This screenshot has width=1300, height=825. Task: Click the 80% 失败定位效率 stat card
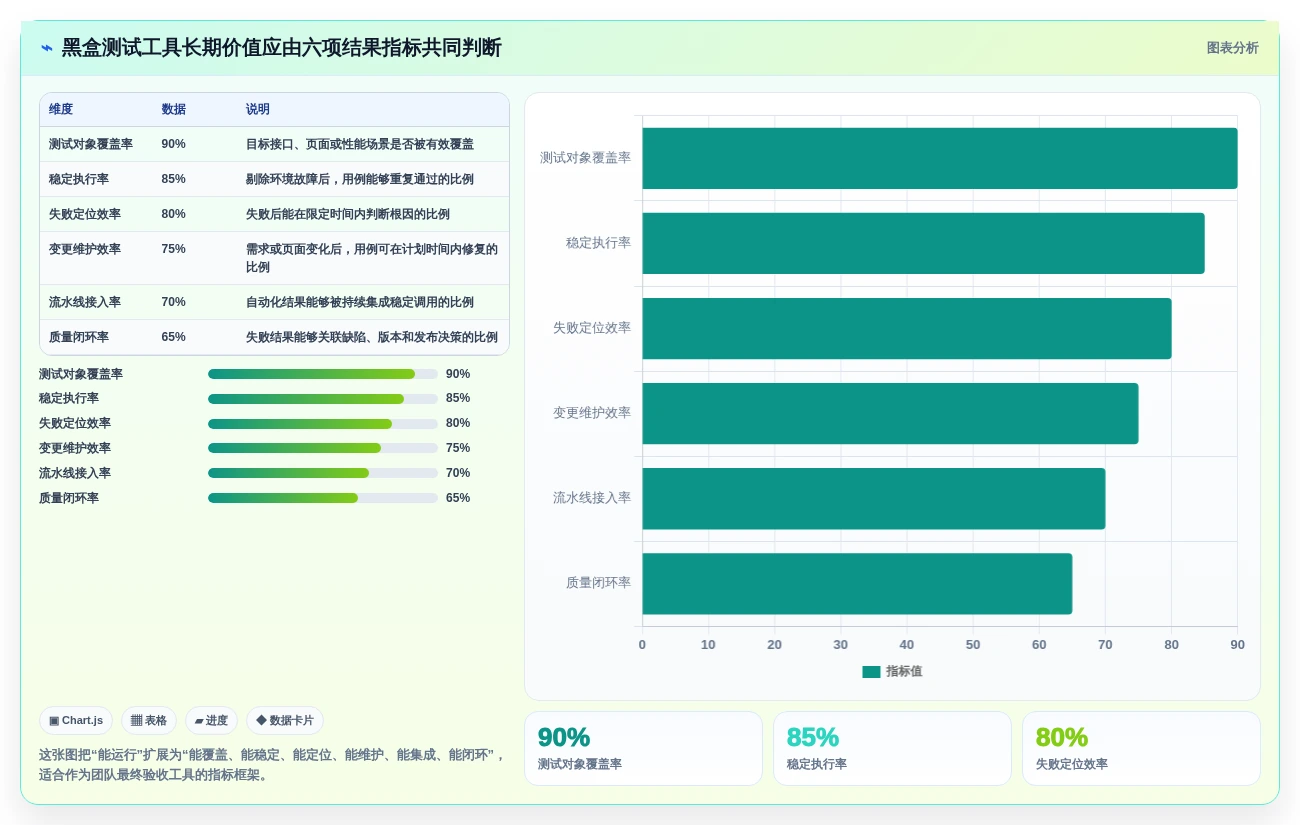1141,748
